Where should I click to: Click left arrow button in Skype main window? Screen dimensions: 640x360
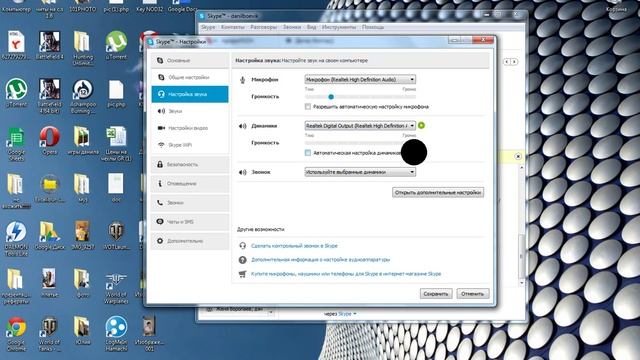click(x=507, y=62)
